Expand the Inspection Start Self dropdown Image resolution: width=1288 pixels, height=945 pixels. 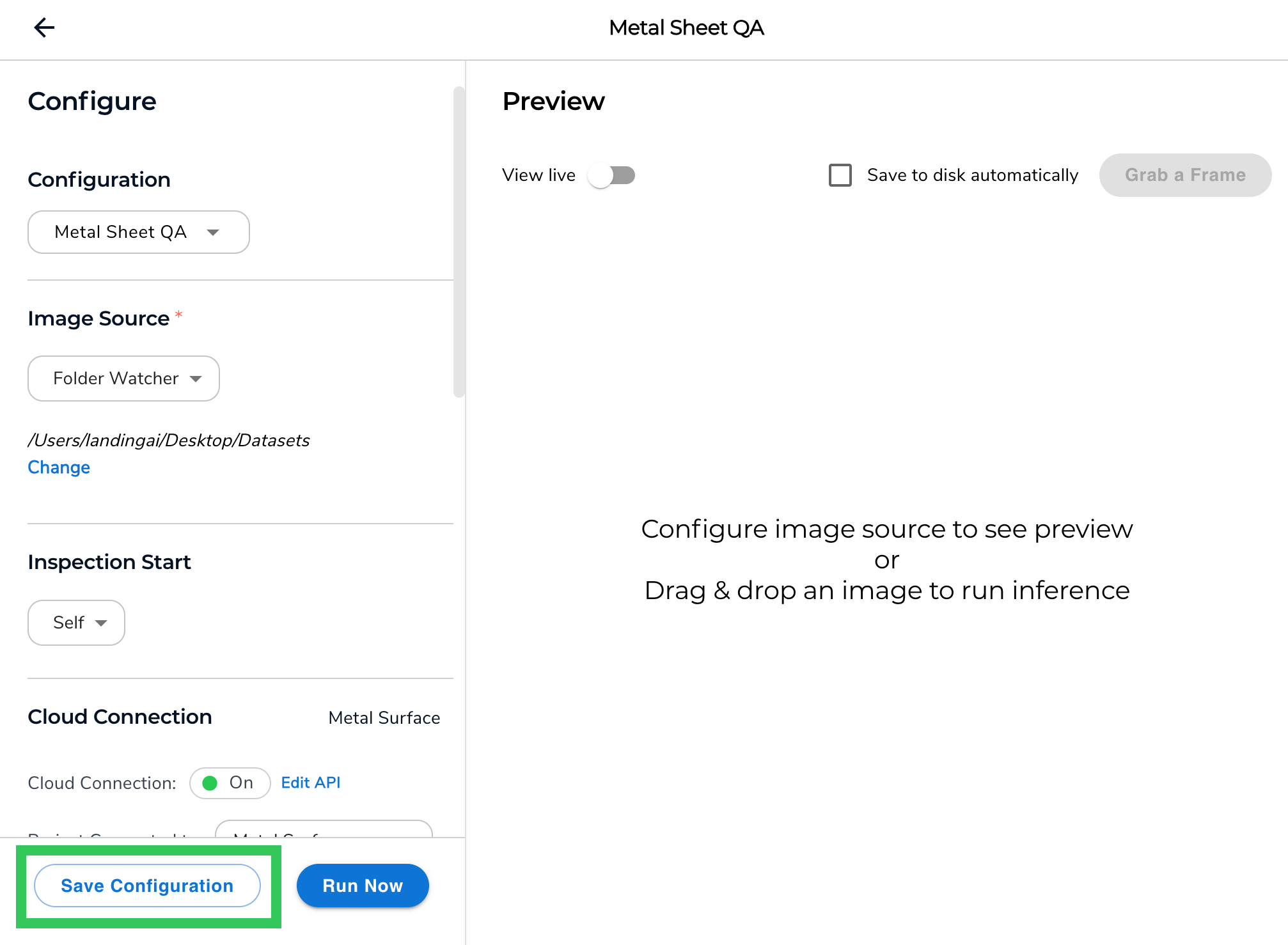pos(76,623)
